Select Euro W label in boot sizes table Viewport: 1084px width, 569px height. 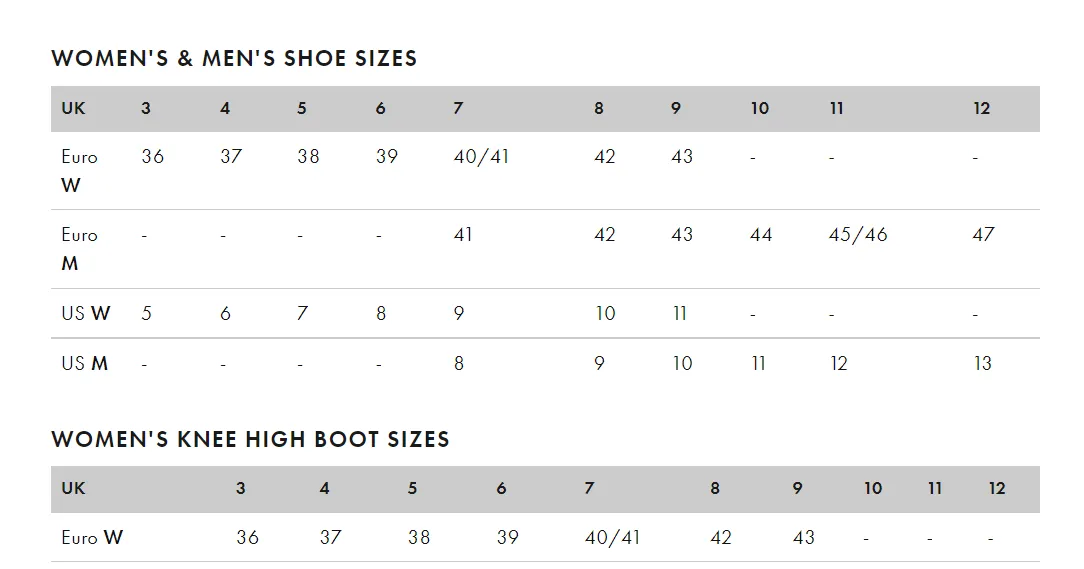point(92,537)
